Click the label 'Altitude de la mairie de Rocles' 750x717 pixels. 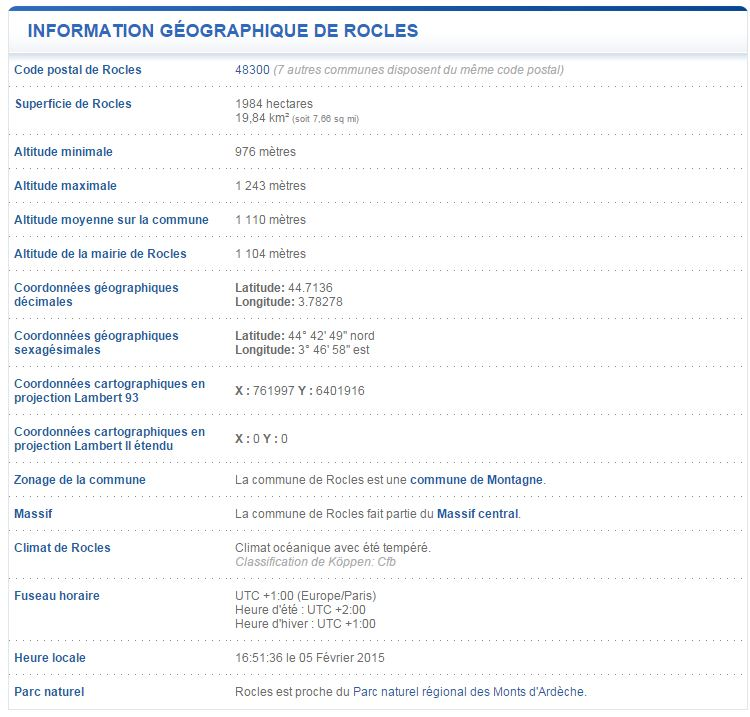(x=100, y=254)
